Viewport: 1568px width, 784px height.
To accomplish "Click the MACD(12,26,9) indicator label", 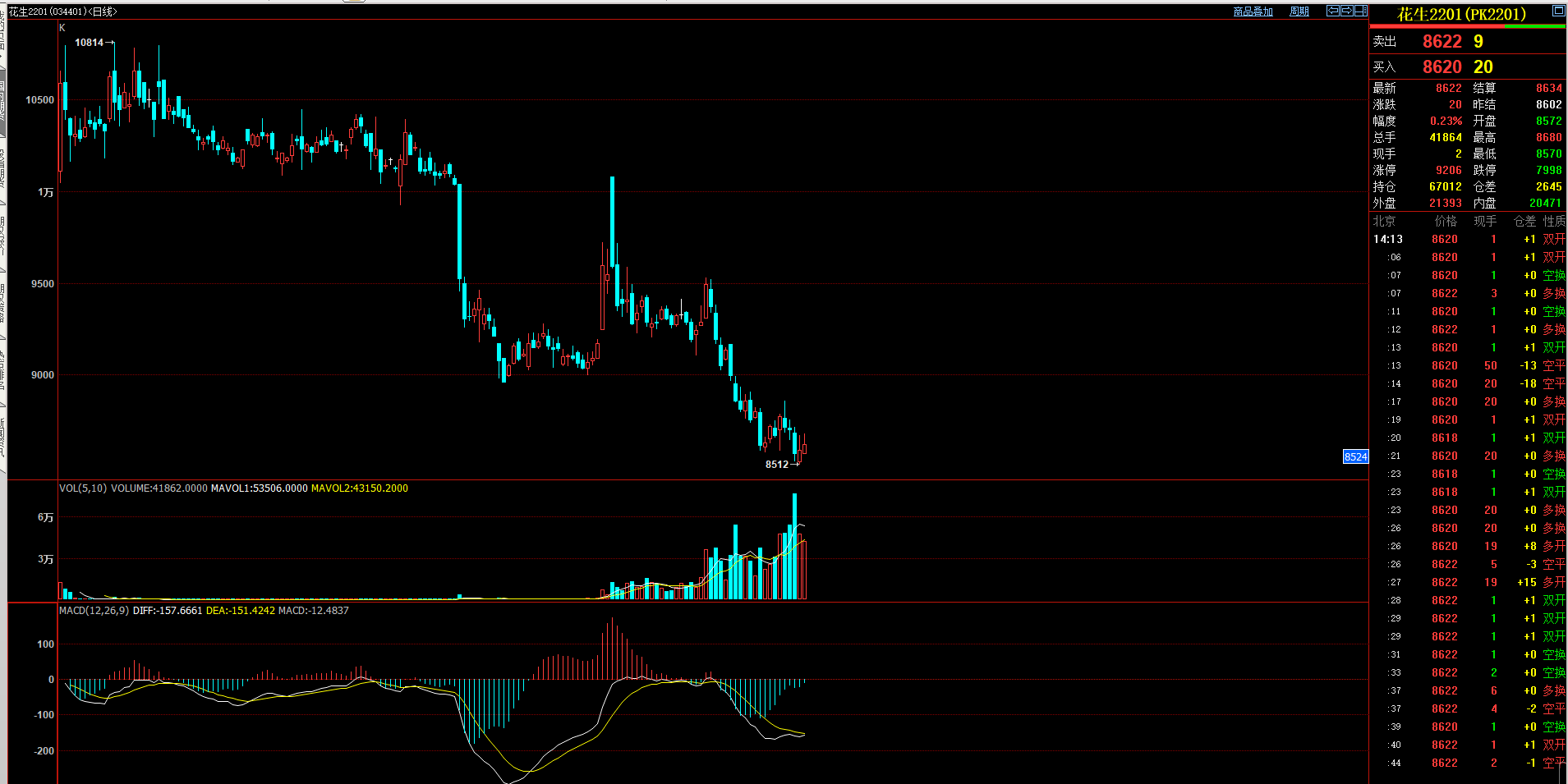I will [94, 610].
